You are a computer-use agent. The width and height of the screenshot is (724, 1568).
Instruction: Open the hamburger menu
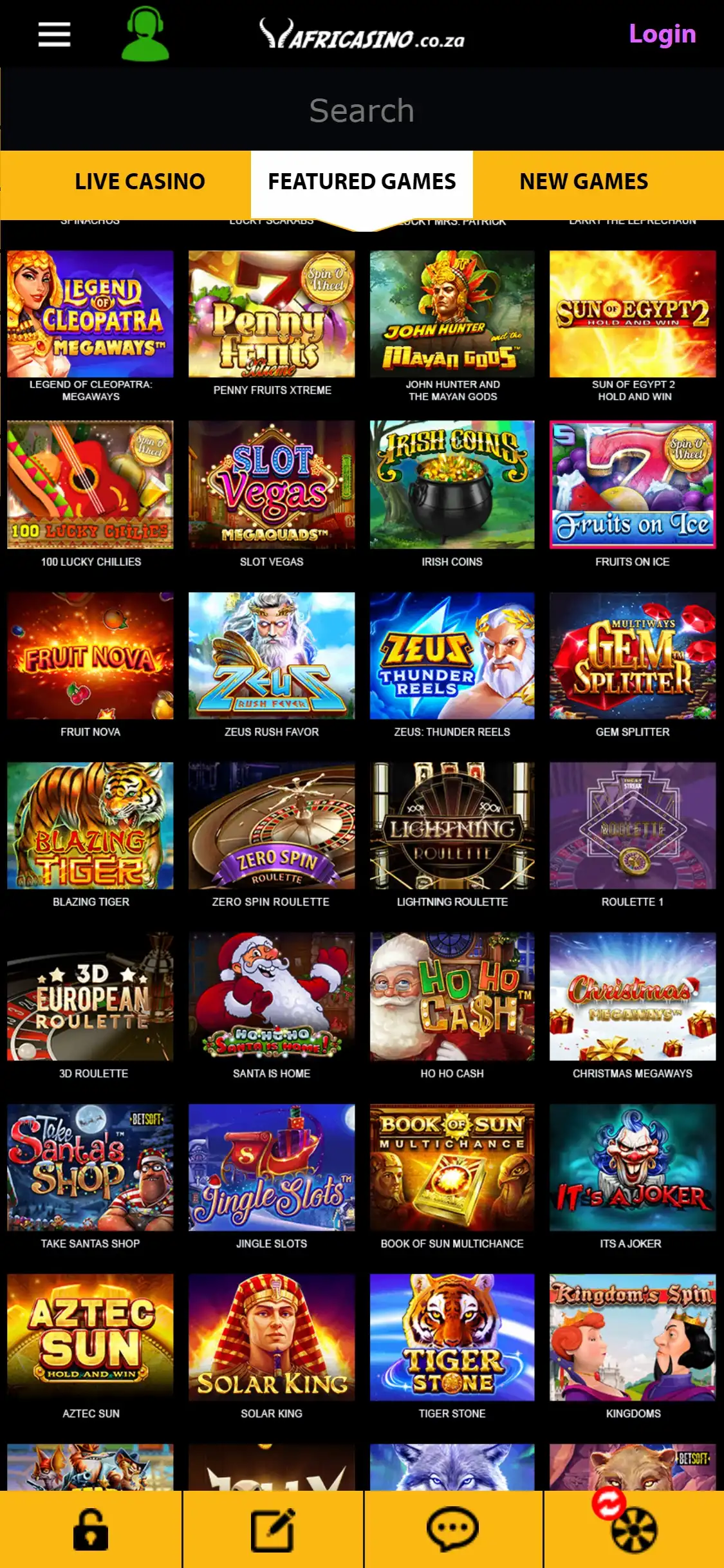[54, 34]
